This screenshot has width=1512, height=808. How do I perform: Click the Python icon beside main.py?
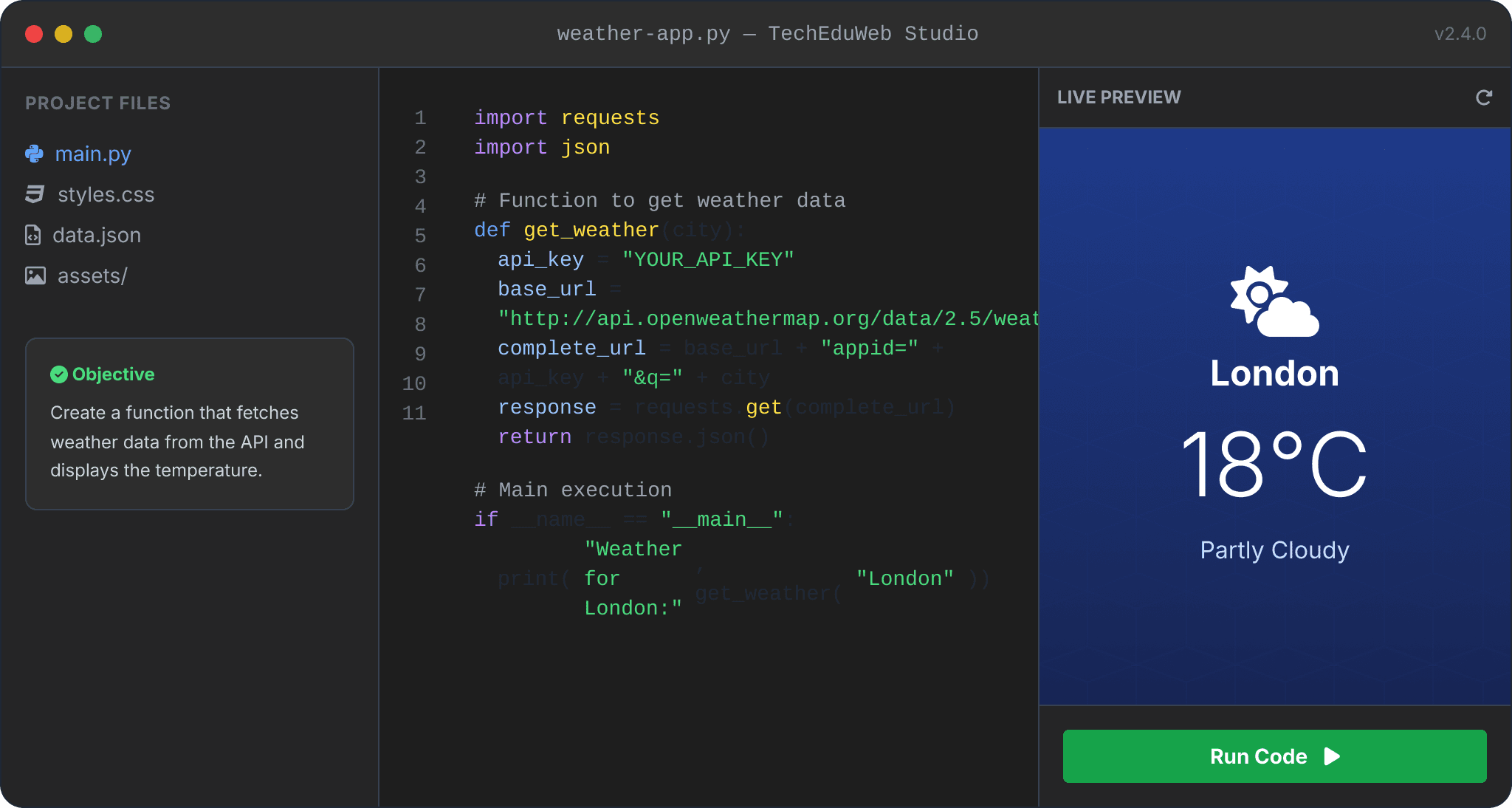pyautogui.click(x=34, y=154)
